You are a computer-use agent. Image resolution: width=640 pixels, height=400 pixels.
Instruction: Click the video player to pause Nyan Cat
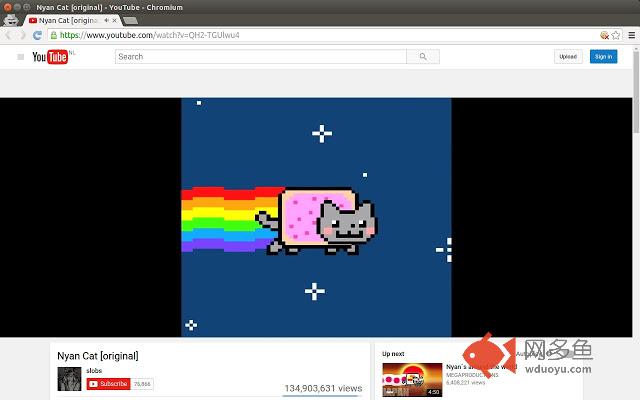pos(316,217)
